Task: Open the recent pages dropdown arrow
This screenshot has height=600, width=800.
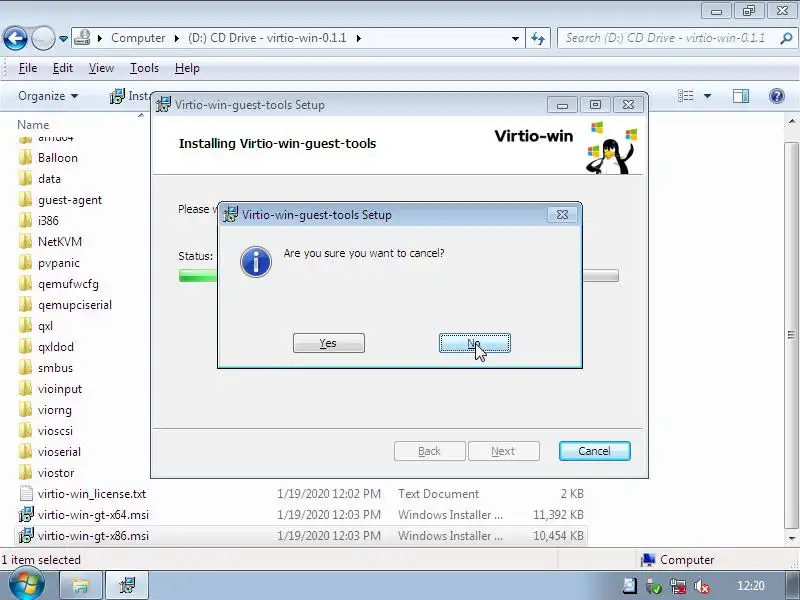Action: click(x=63, y=39)
